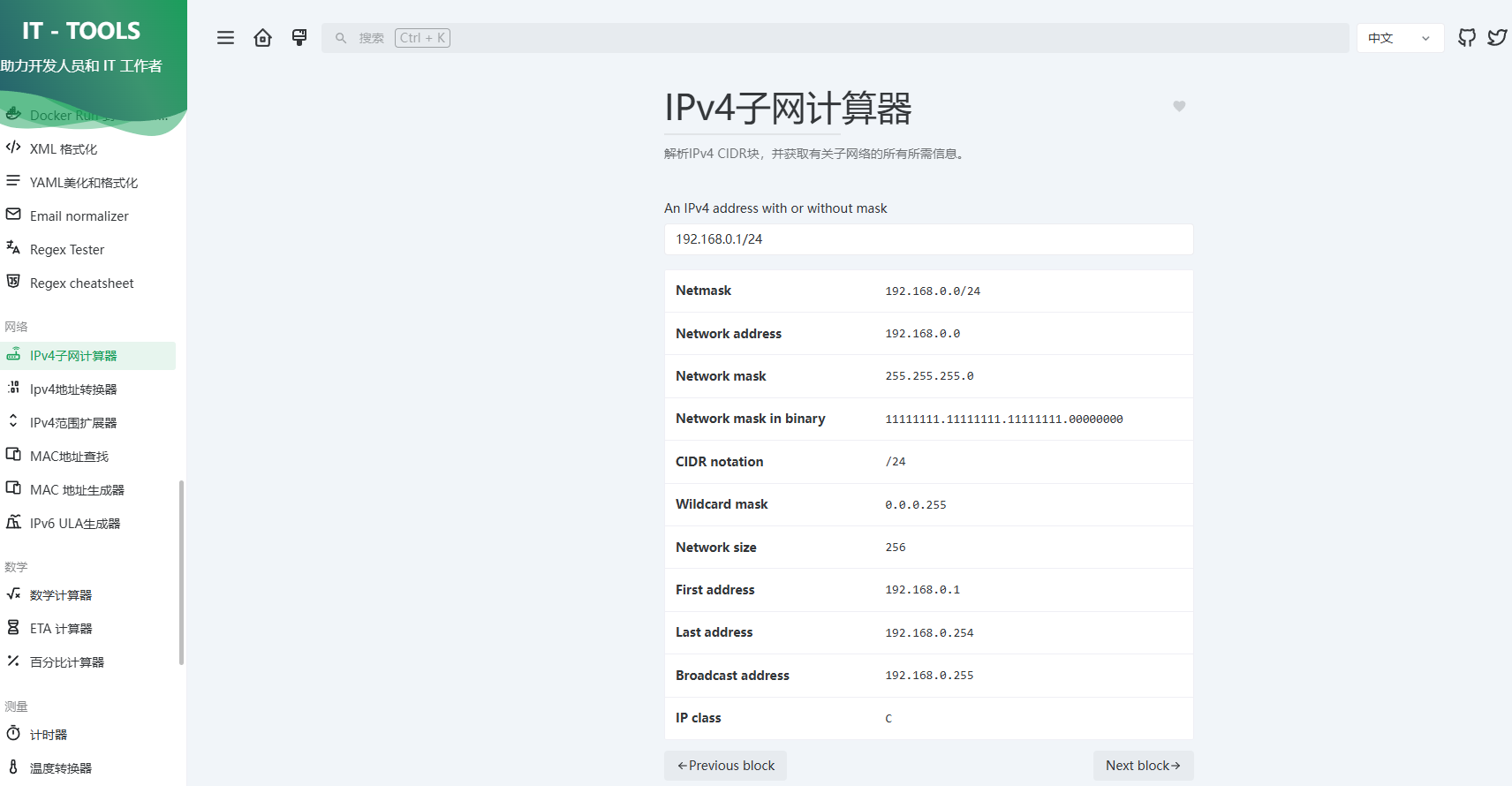1512x786 pixels.
Task: Click the 百分比计算器 percent icon
Action: point(13,661)
